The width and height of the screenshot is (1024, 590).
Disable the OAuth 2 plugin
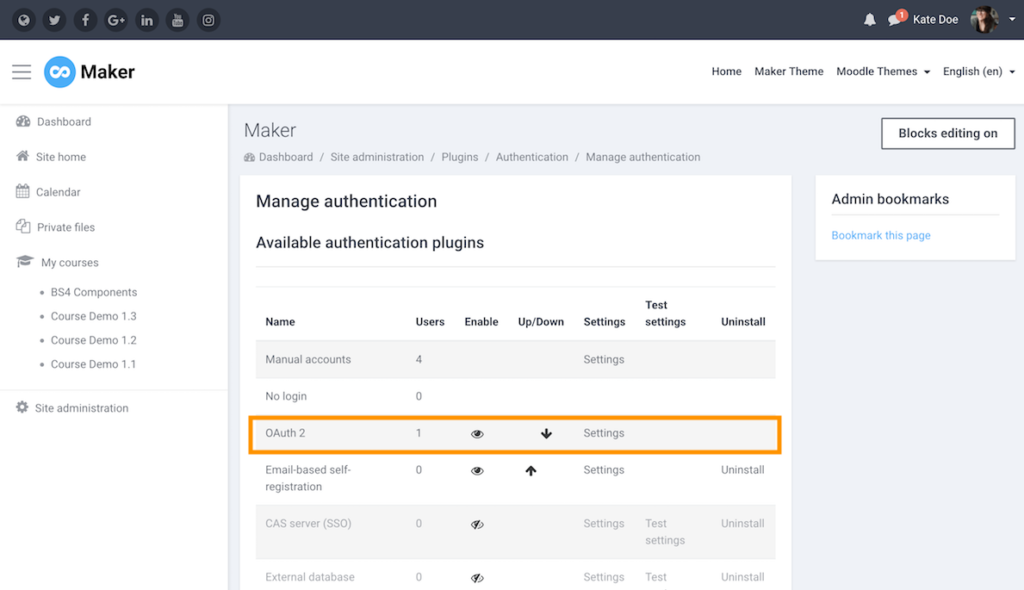[477, 434]
